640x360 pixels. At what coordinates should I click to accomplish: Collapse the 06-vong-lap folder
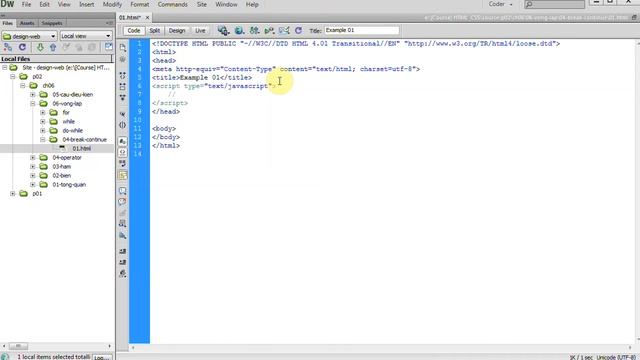tap(33, 103)
